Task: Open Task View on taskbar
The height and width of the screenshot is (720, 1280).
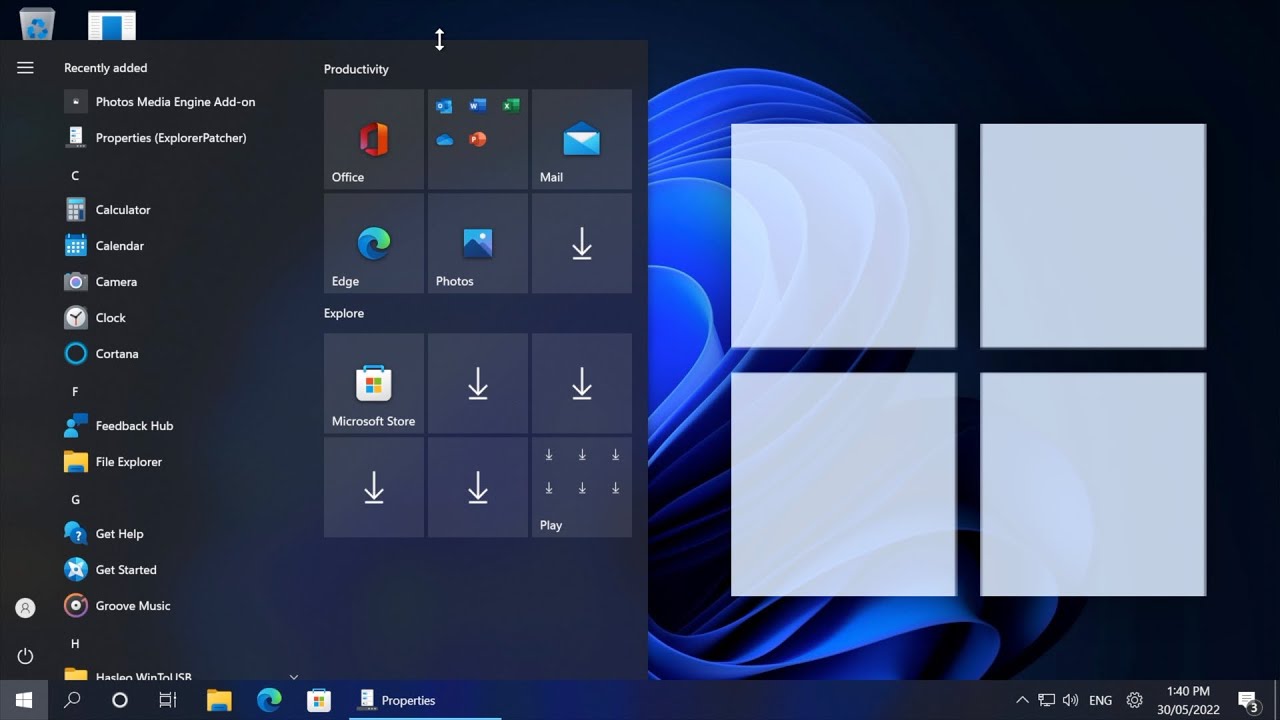Action: coord(168,700)
